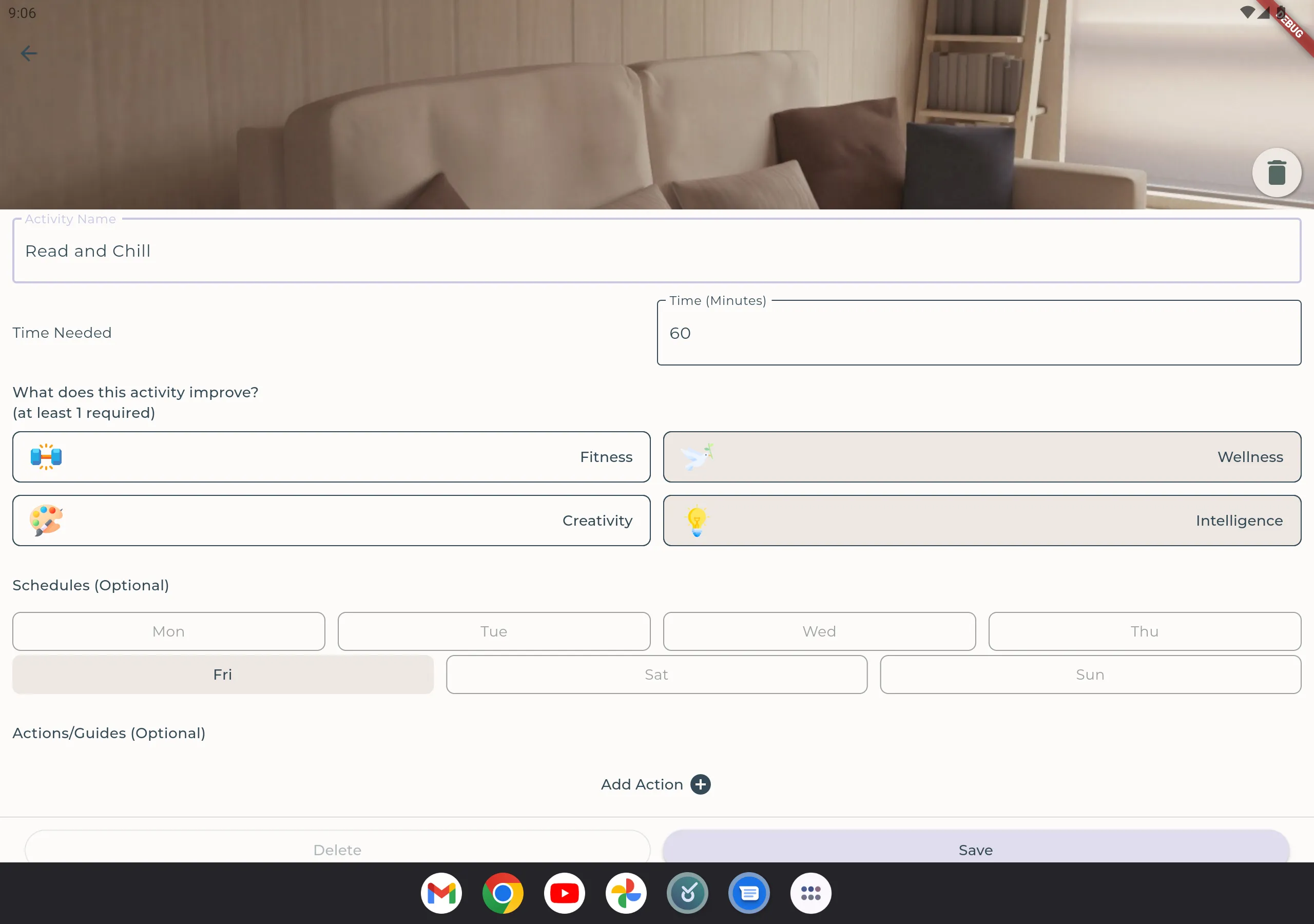Click the back navigation arrow

point(28,53)
